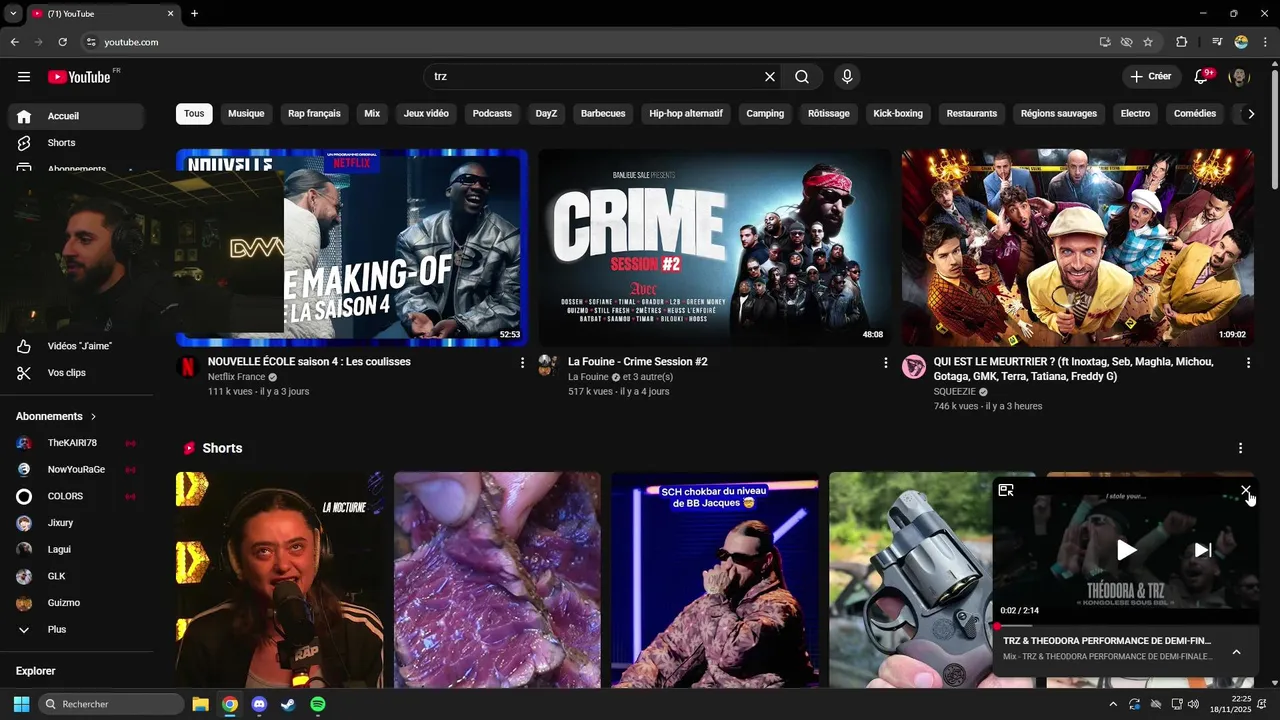Open the YouTube hamburger guide menu
Viewport: 1280px width, 720px height.
click(24, 77)
